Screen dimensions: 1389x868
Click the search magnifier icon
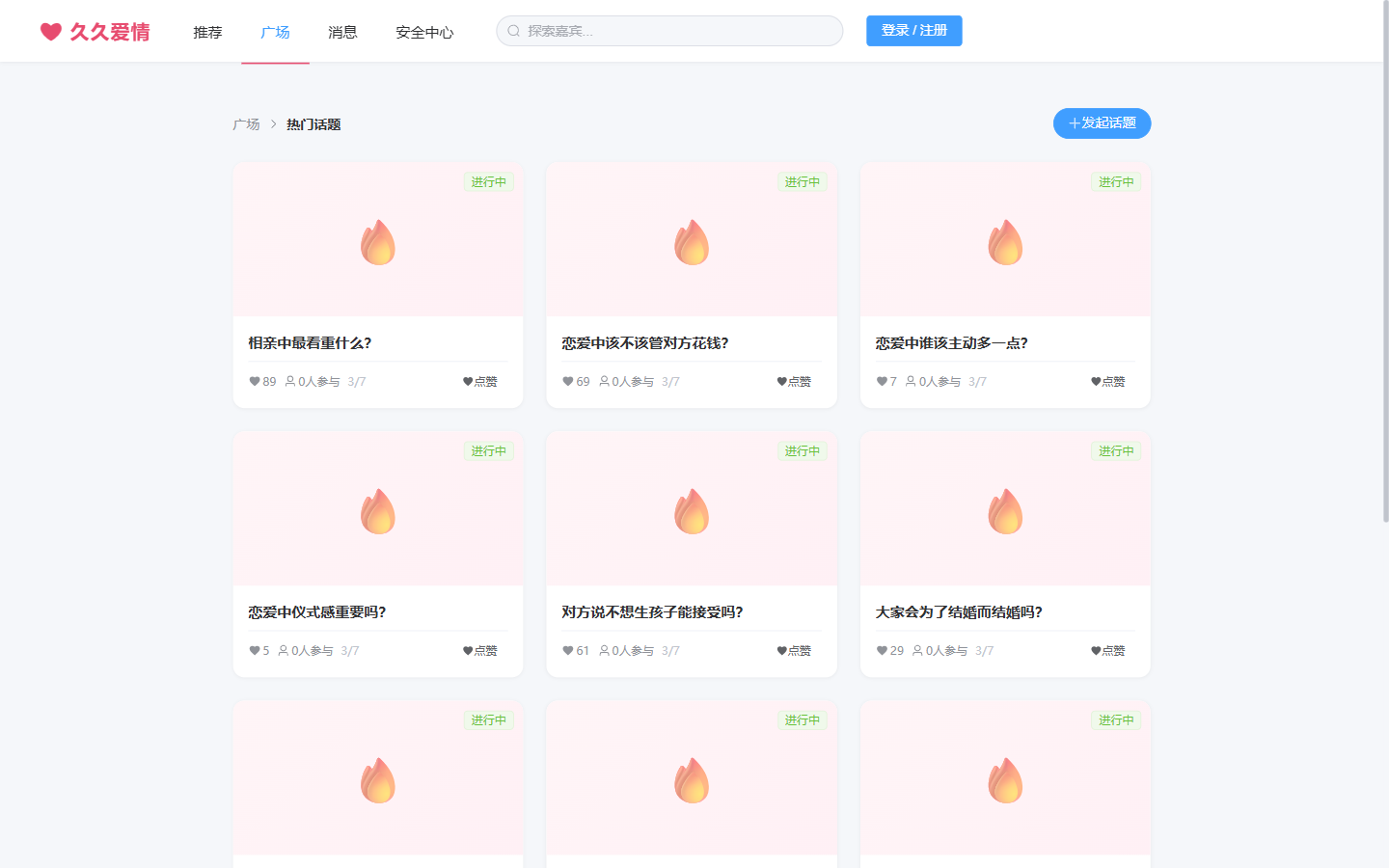[x=514, y=31]
